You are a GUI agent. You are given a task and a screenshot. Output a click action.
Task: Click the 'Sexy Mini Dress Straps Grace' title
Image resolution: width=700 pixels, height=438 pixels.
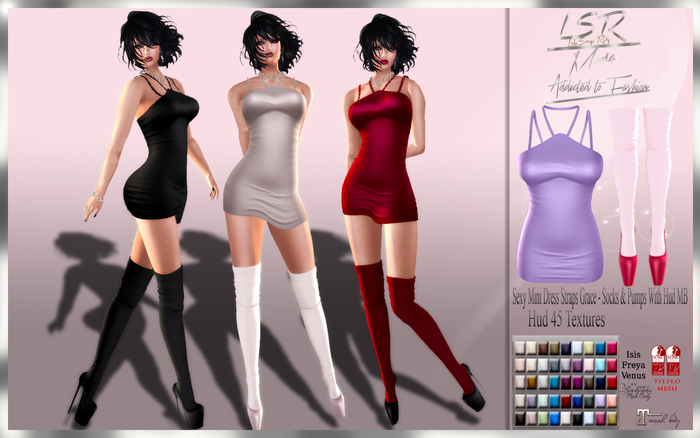556,298
